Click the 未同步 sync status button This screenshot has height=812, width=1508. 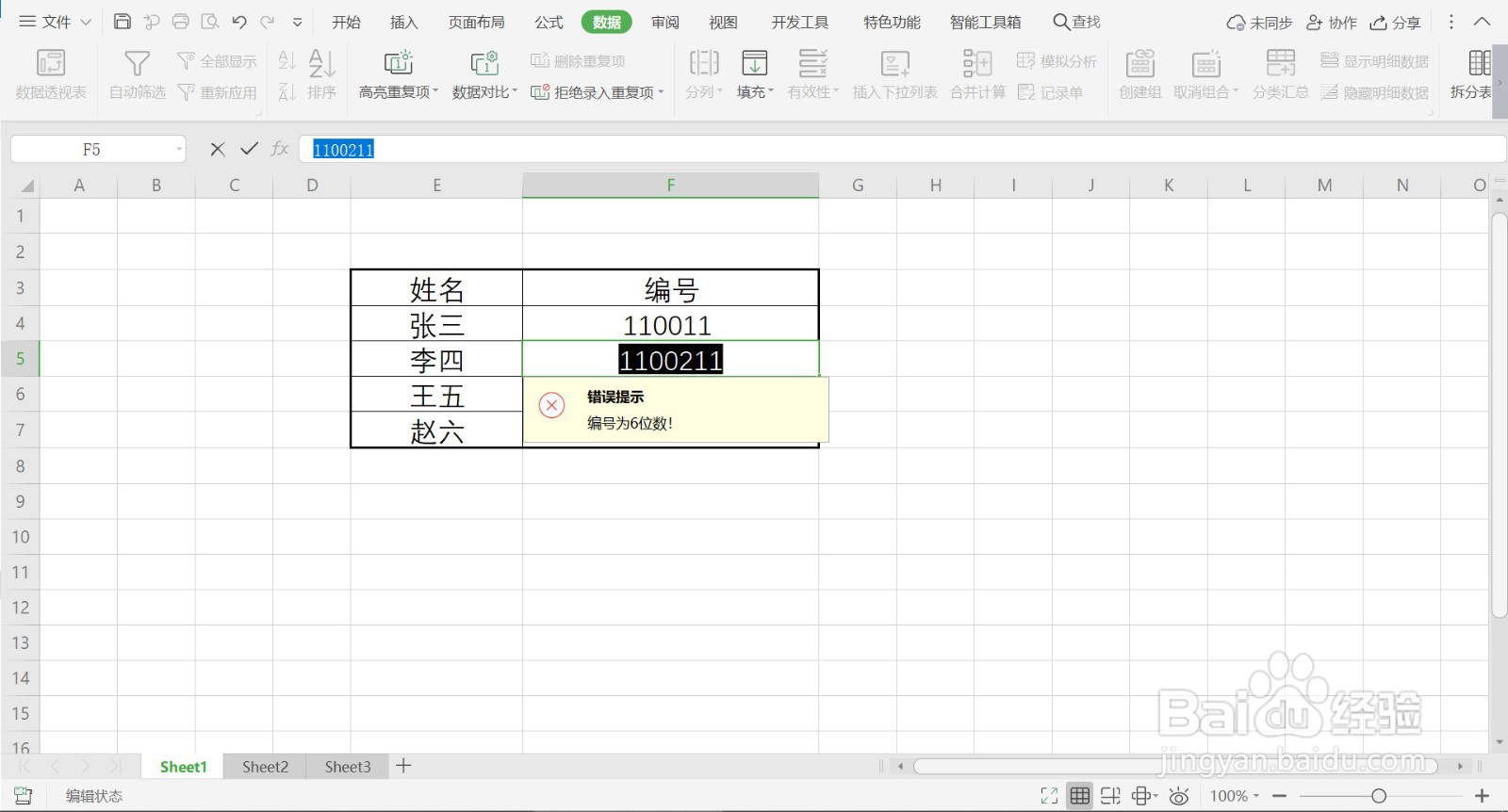1259,22
